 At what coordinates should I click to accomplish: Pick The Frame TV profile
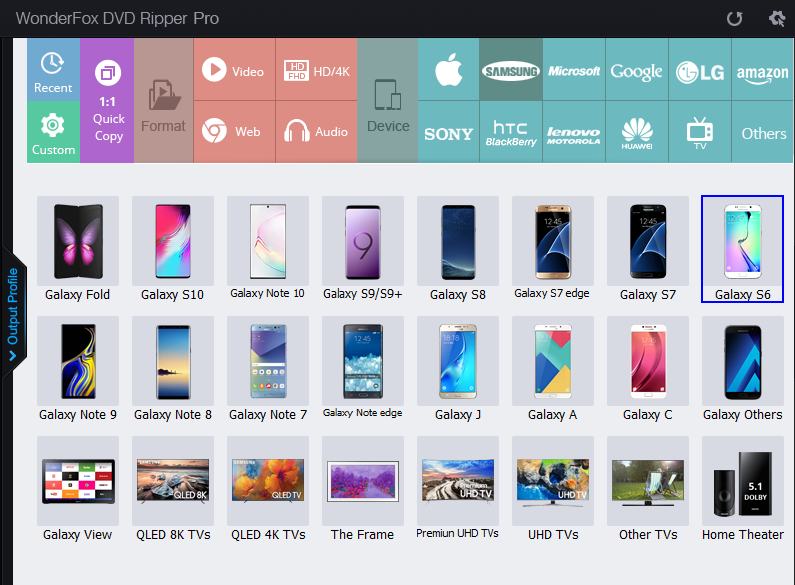pyautogui.click(x=363, y=489)
